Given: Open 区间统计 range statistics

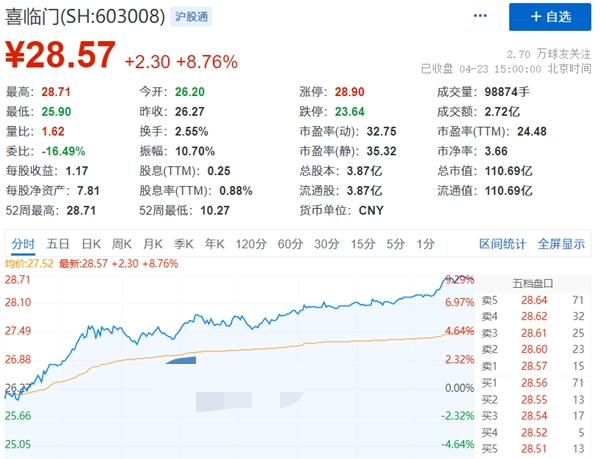Looking at the screenshot, I should tap(503, 243).
